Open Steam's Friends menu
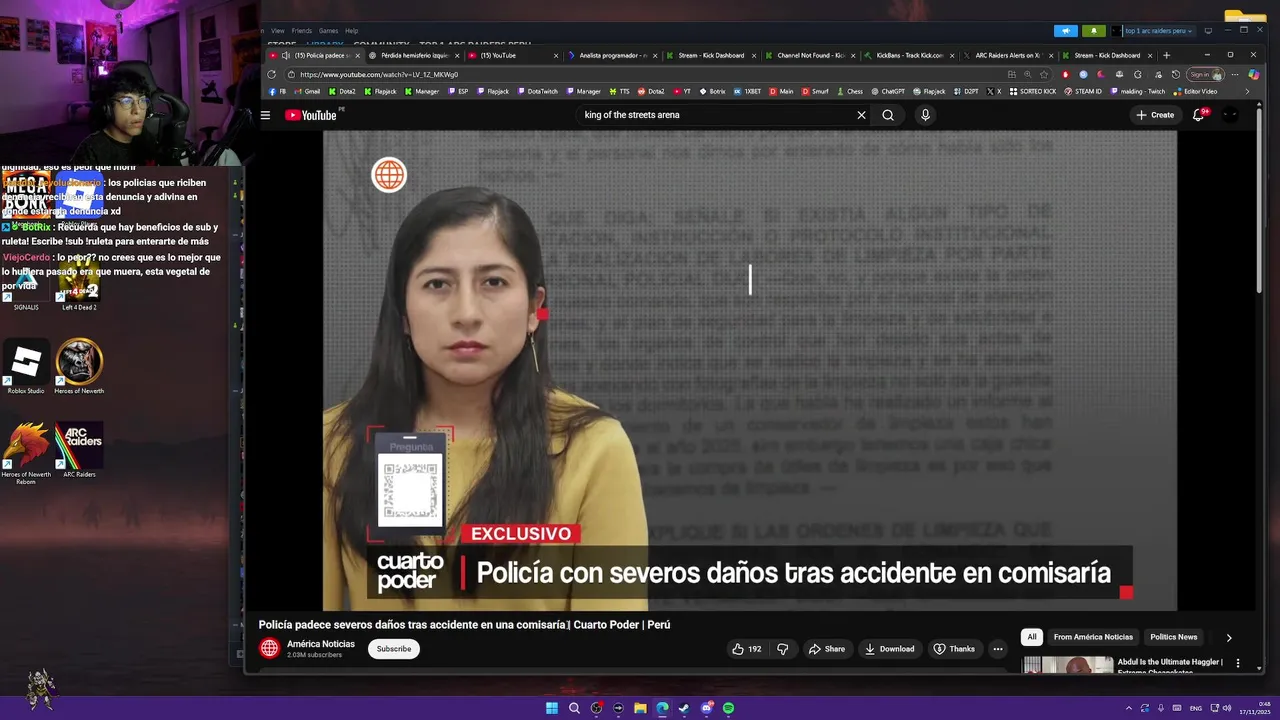The image size is (1280, 720). (301, 30)
